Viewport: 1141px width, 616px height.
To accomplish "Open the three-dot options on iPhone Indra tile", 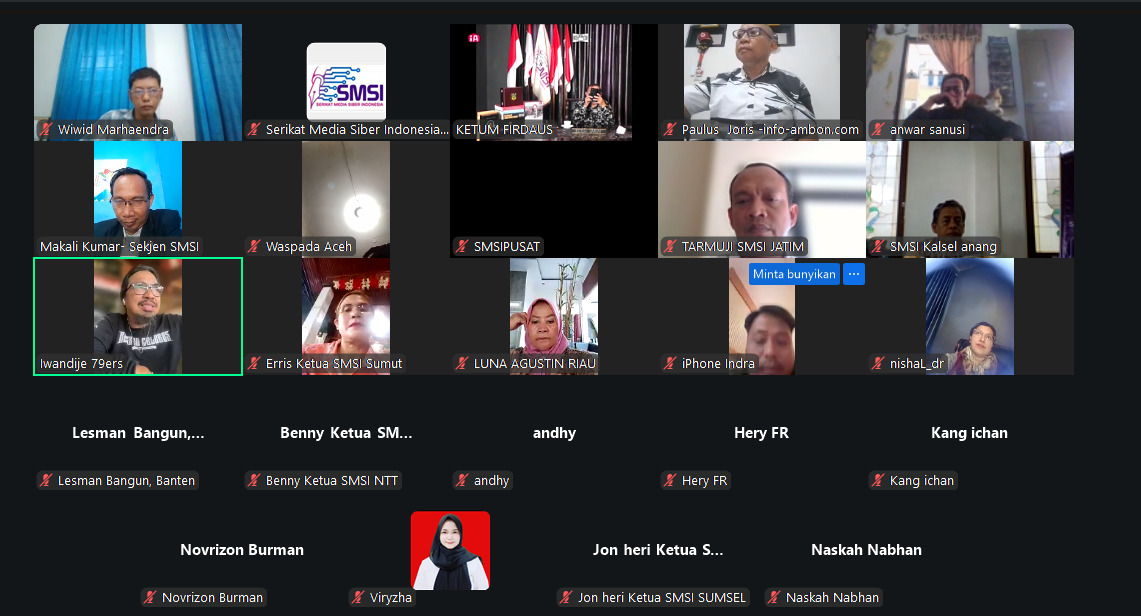I will [853, 274].
